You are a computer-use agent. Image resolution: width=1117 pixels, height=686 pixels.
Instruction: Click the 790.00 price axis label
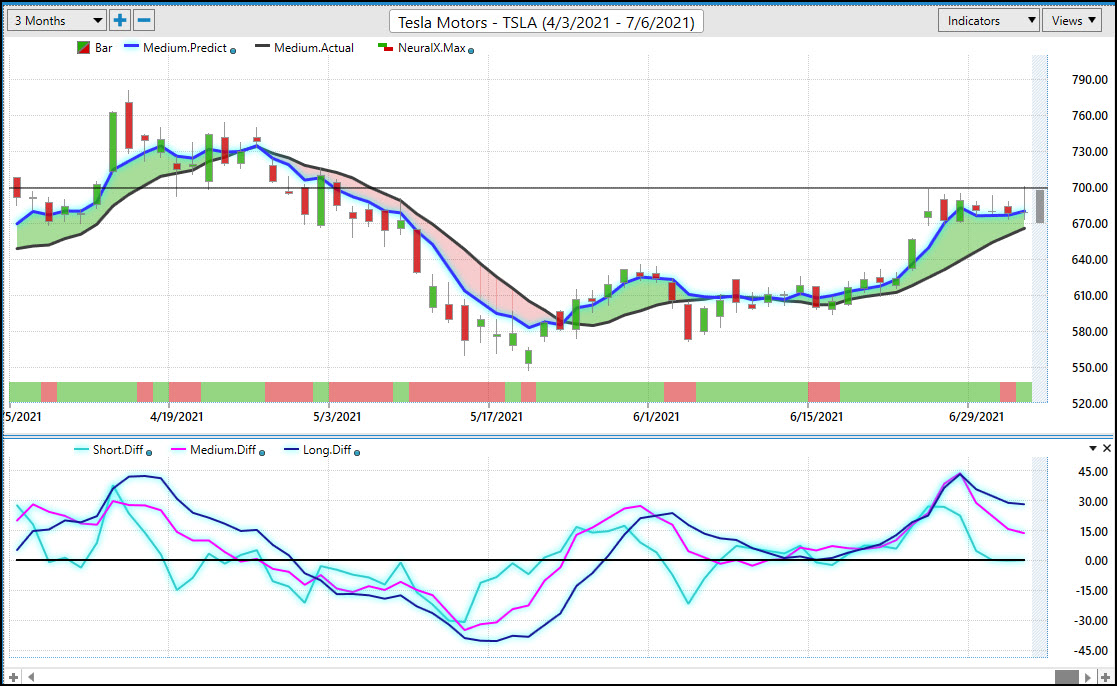[1090, 79]
